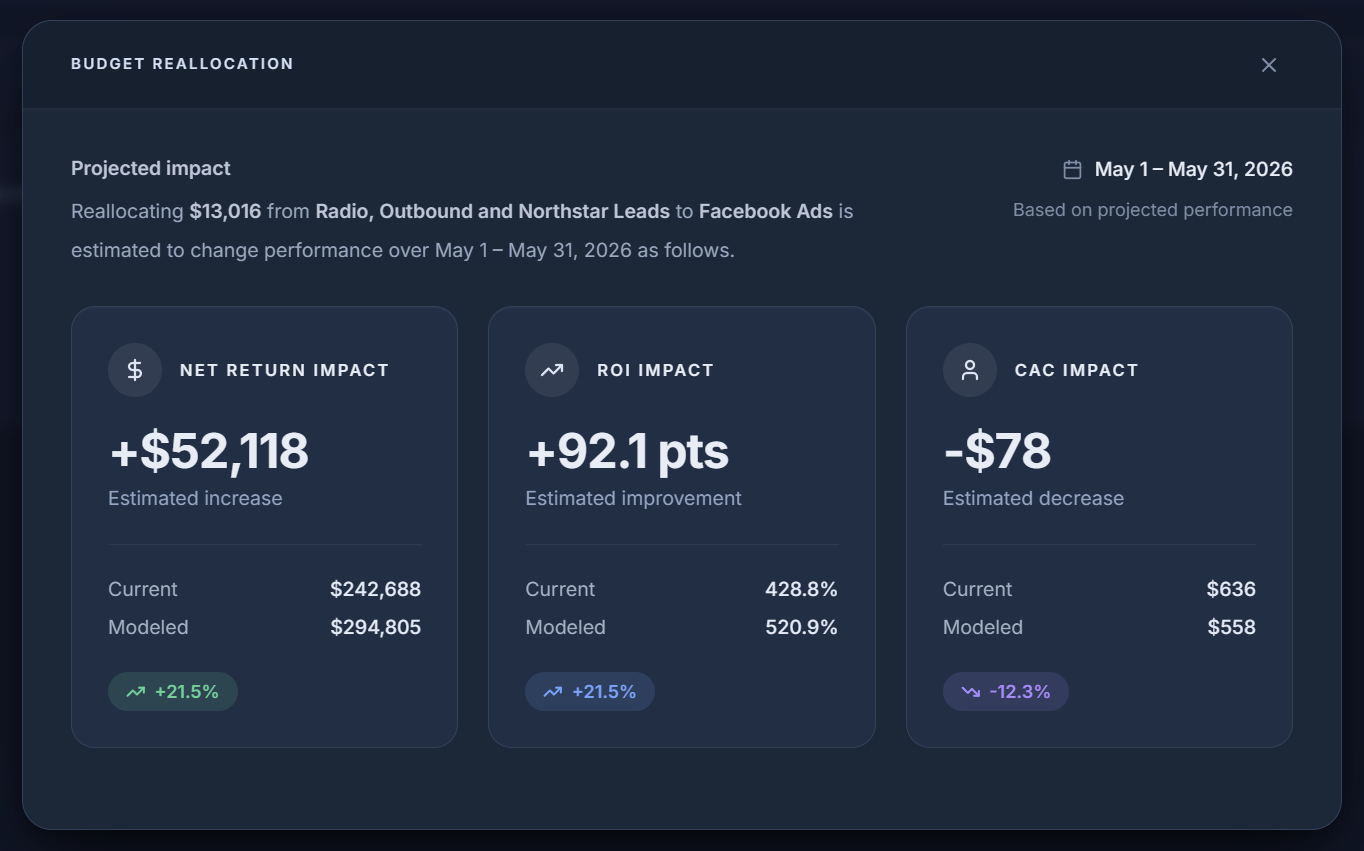
Task: Click the calendar icon beside the date range
Action: coord(1072,170)
